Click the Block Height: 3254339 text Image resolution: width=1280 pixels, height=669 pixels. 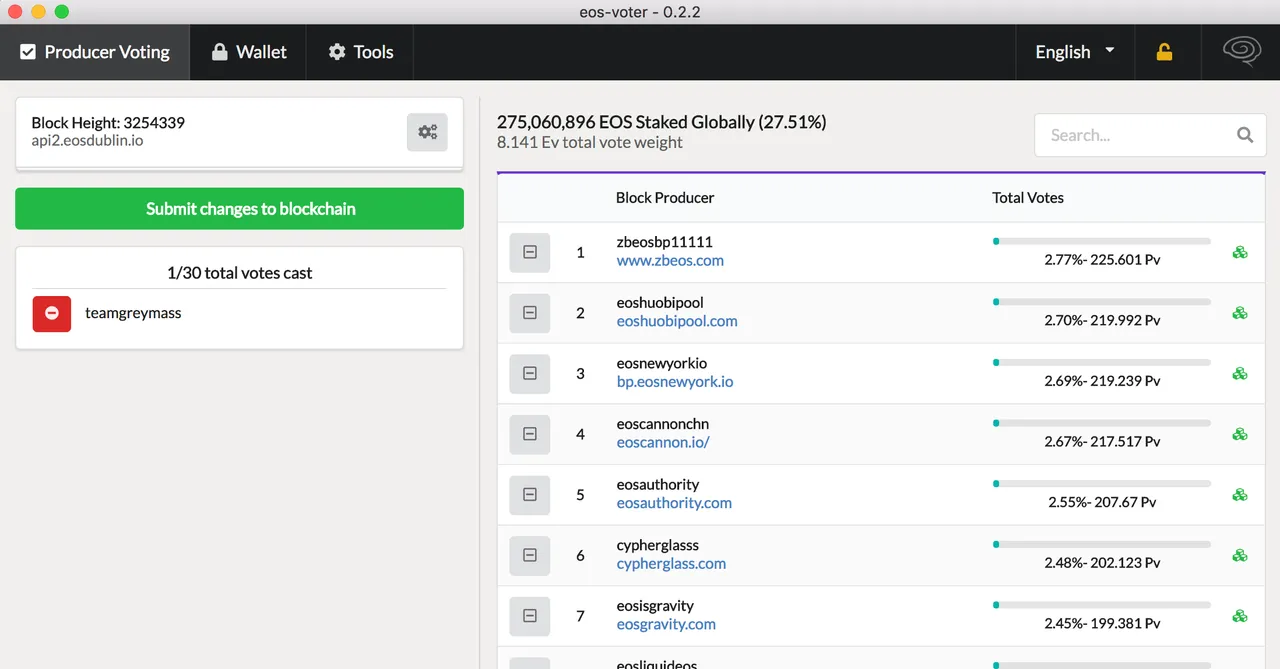click(108, 123)
